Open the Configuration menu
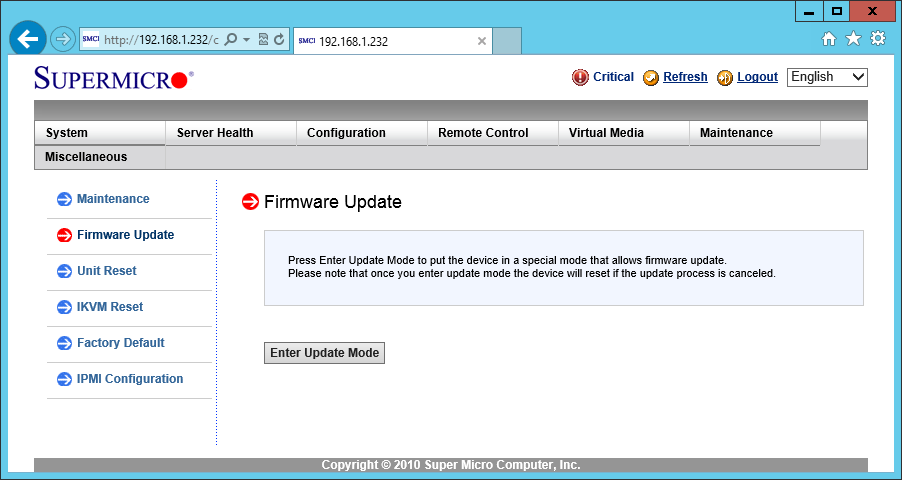This screenshot has height=480, width=902. 362,133
